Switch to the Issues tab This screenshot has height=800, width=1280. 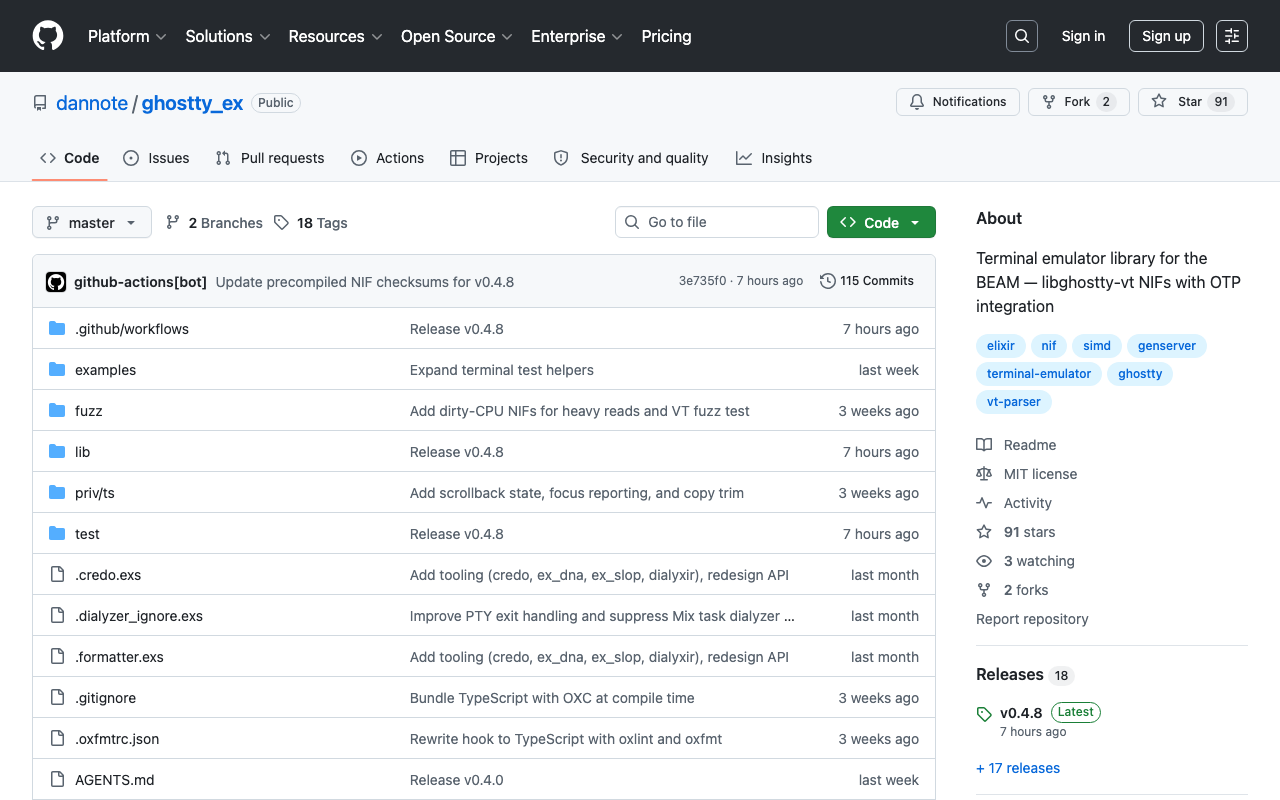click(156, 158)
